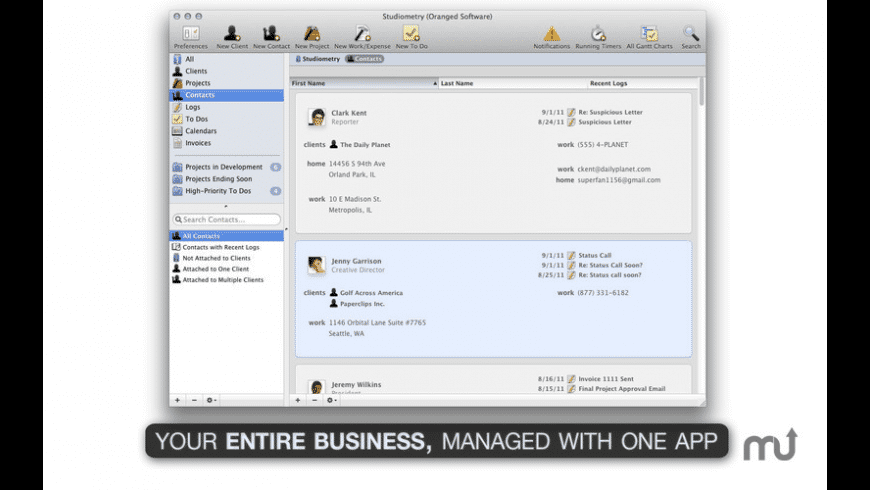870x490 pixels.
Task: Open the sidebar gear action menu
Action: coord(211,400)
